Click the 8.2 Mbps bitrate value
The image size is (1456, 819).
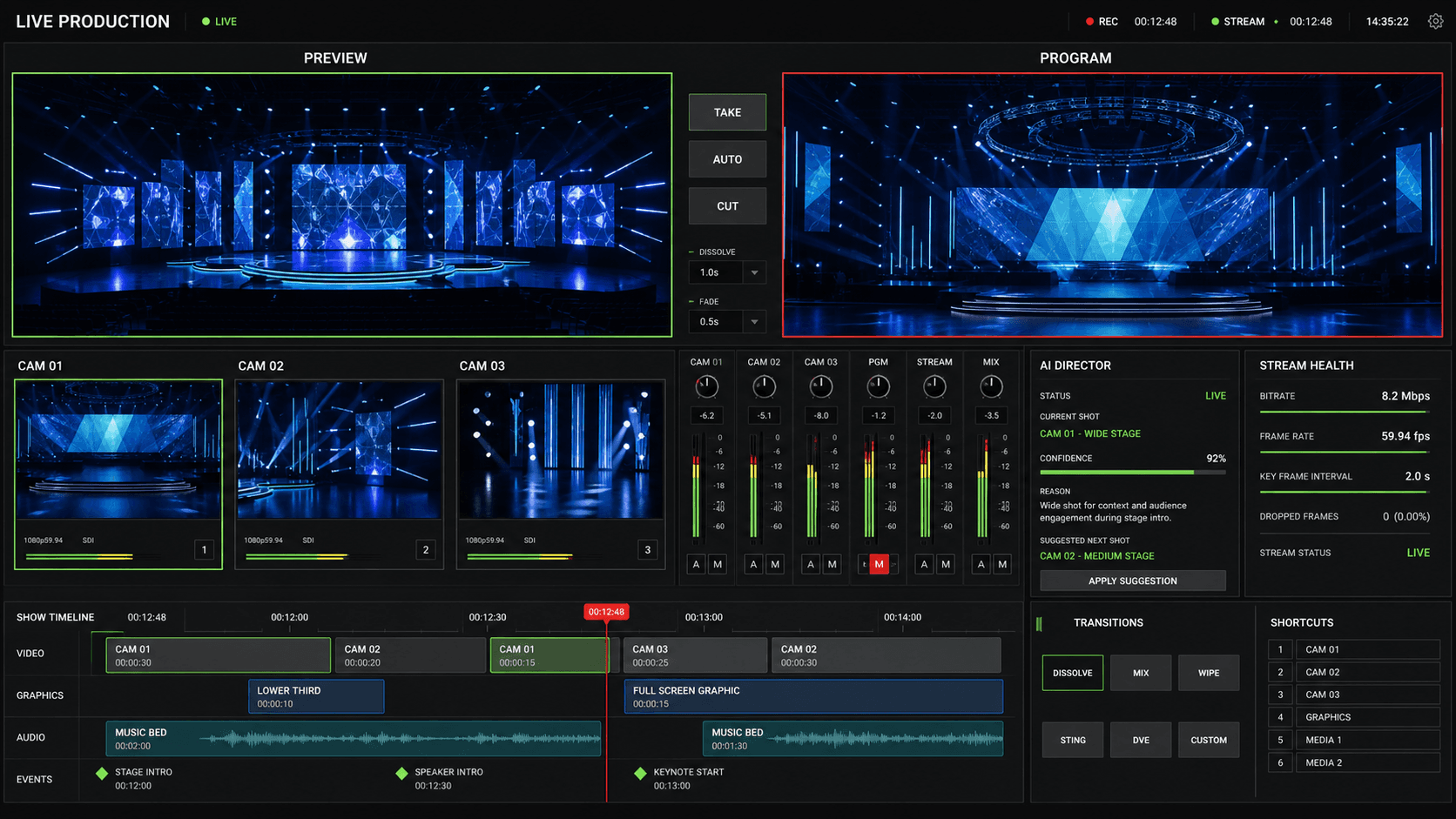pyautogui.click(x=1405, y=396)
